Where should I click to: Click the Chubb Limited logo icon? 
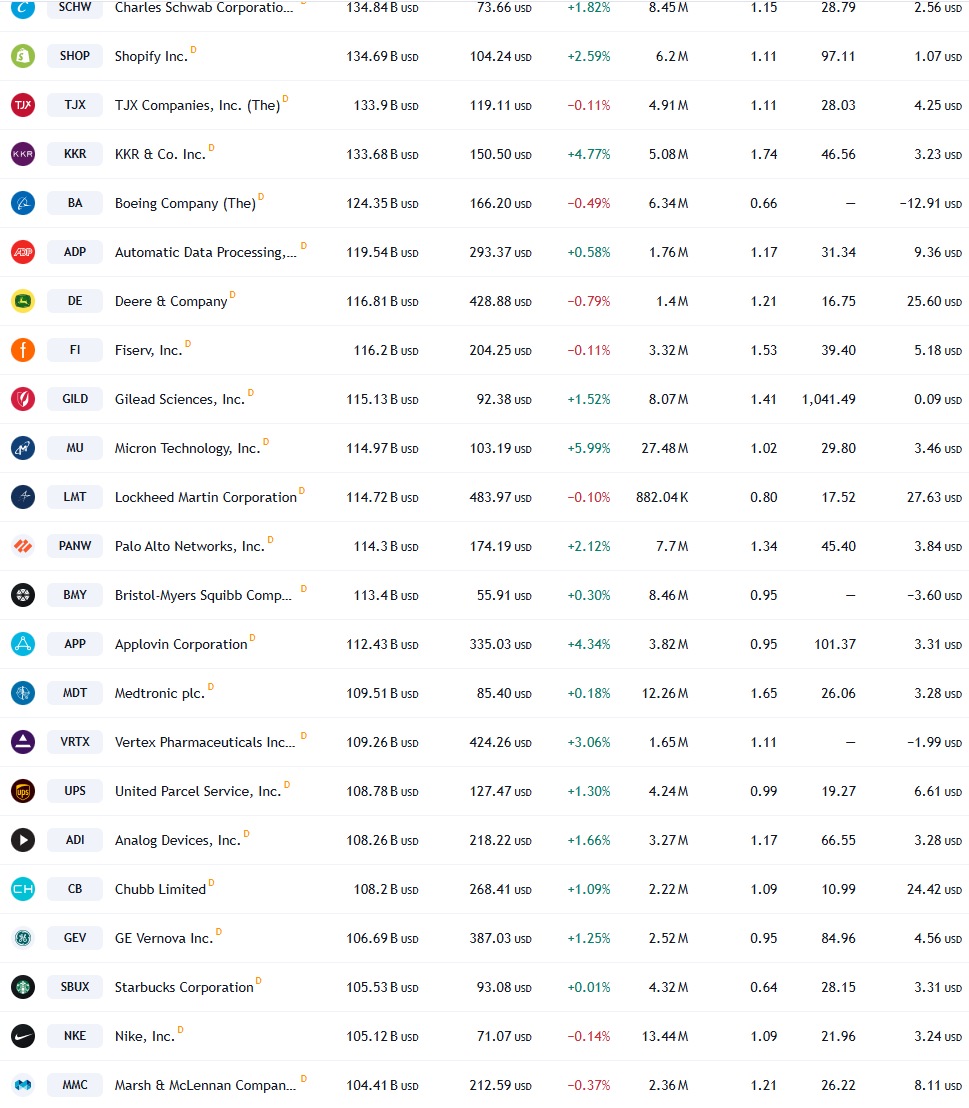pyautogui.click(x=23, y=889)
